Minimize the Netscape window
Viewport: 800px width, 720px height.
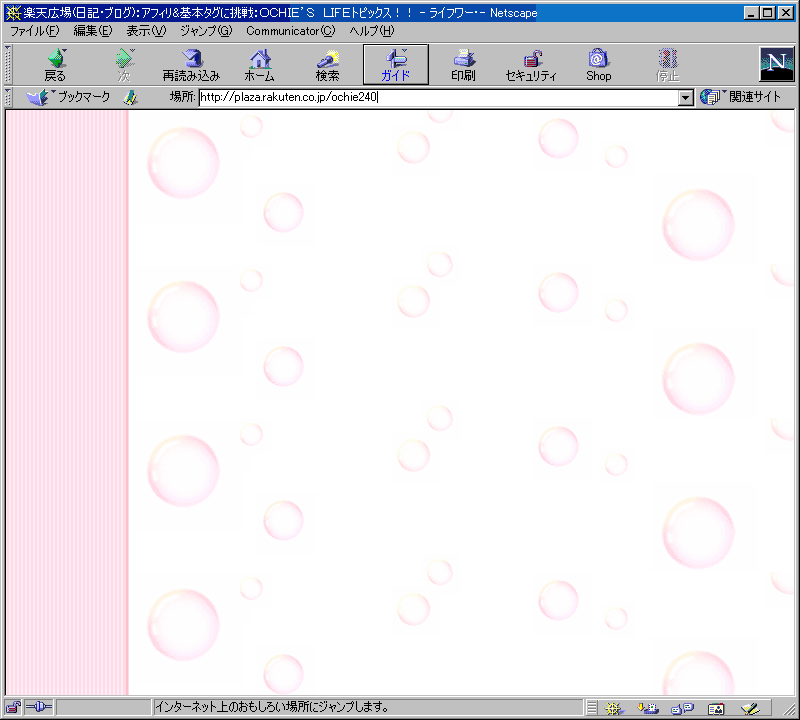point(751,13)
